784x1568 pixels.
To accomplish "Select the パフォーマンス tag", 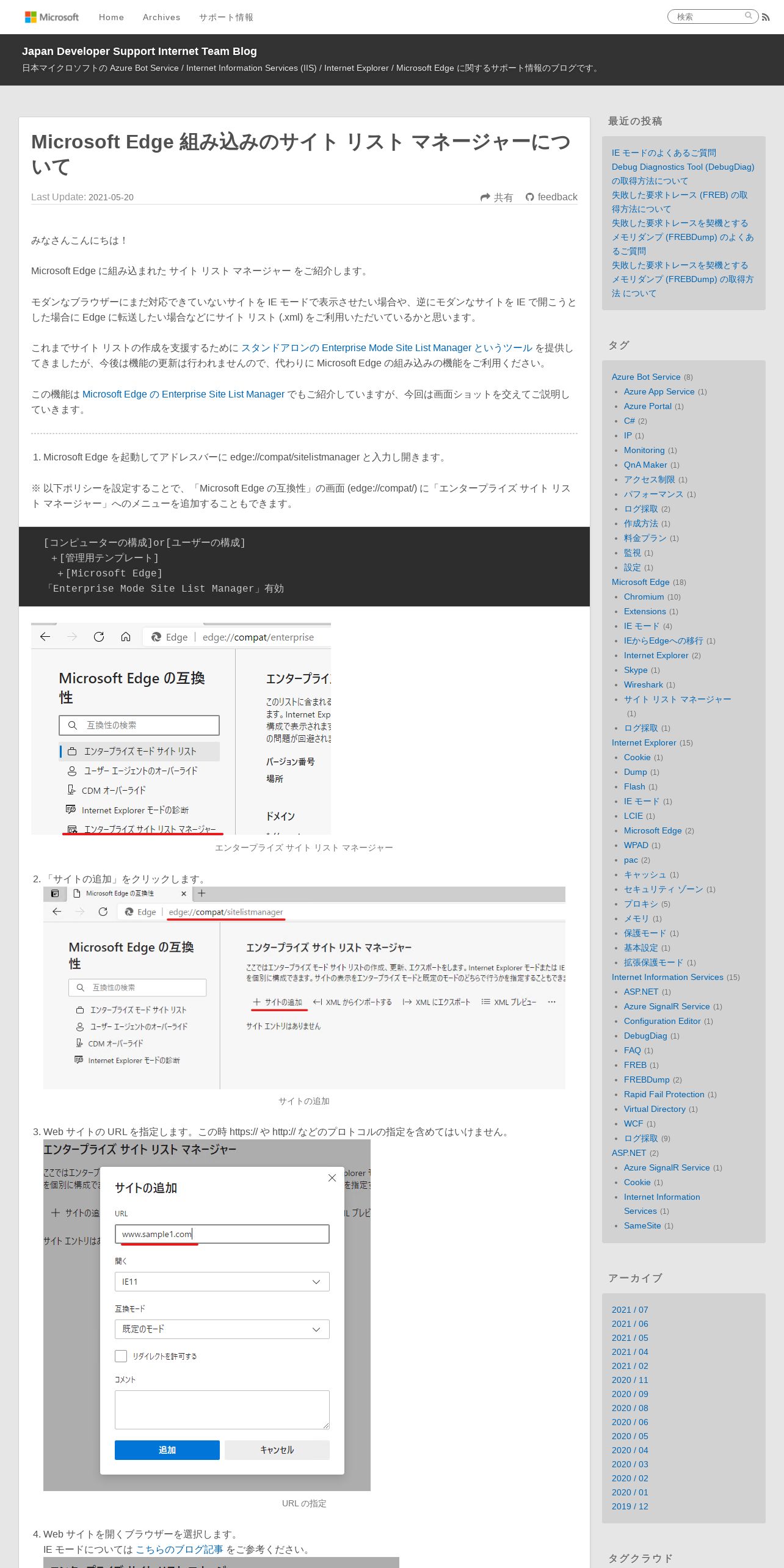I will pos(653,494).
